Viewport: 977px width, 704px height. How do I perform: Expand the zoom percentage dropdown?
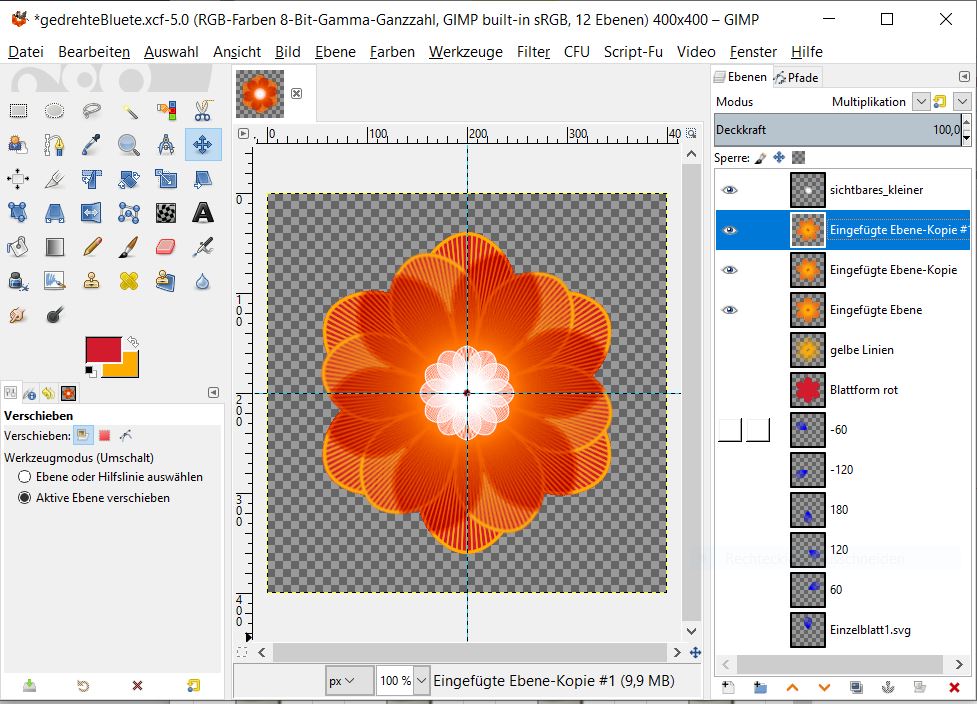tap(421, 681)
